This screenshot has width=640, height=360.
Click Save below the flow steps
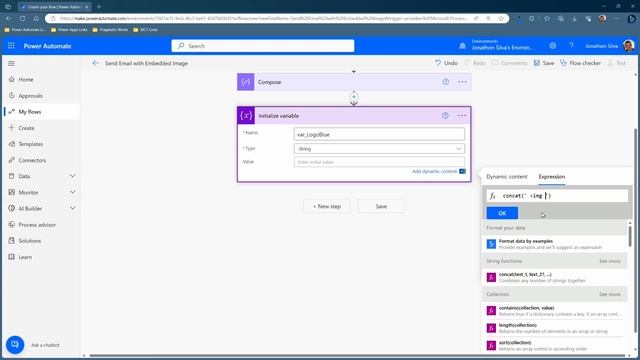[381, 207]
